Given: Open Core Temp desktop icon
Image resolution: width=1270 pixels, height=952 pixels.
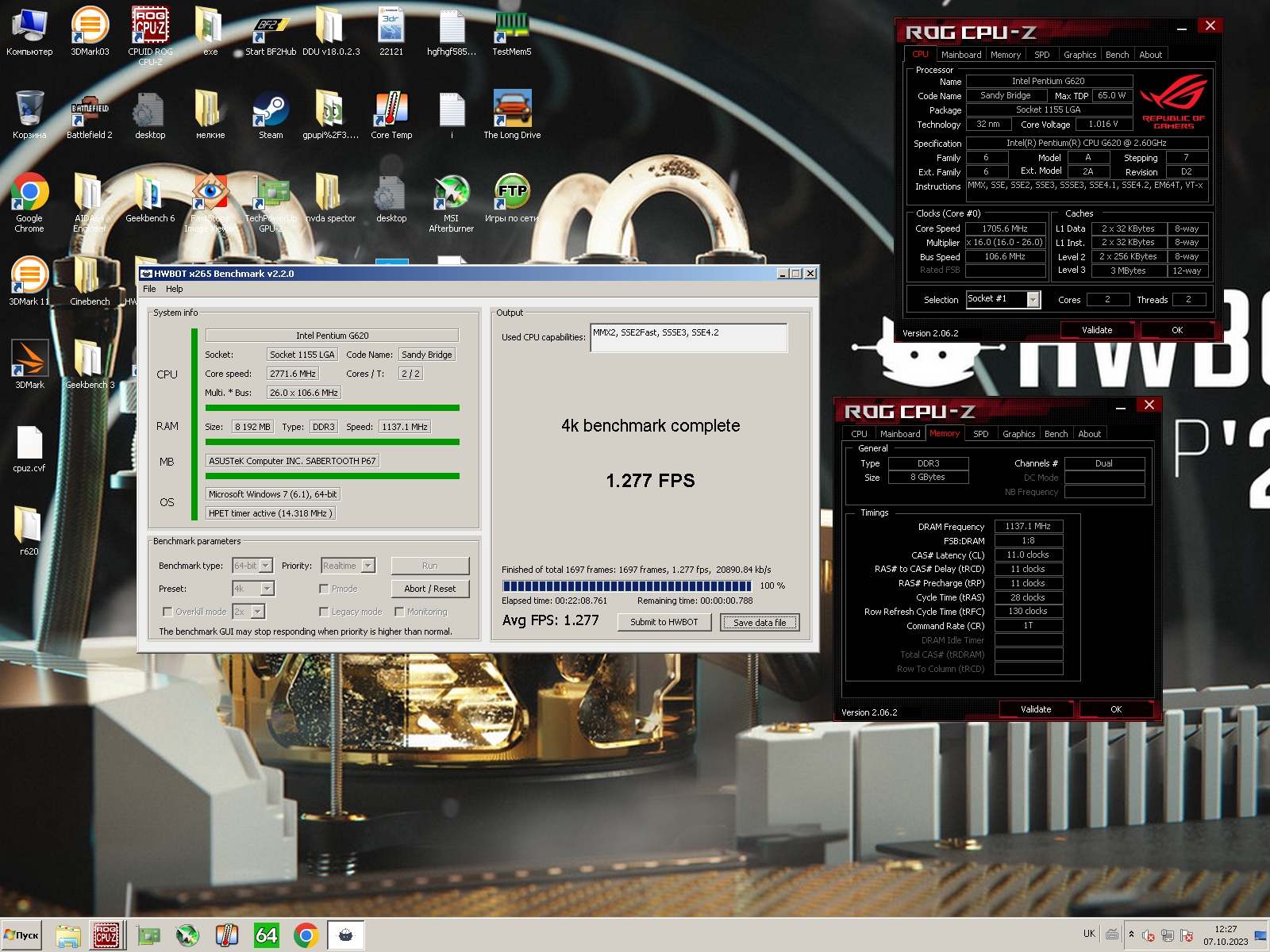Looking at the screenshot, I should [x=391, y=115].
